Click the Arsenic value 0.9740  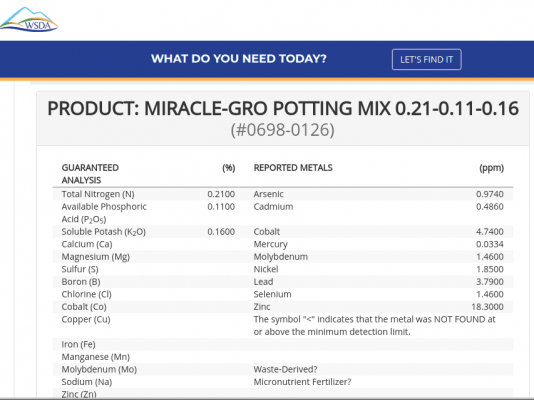(490, 194)
